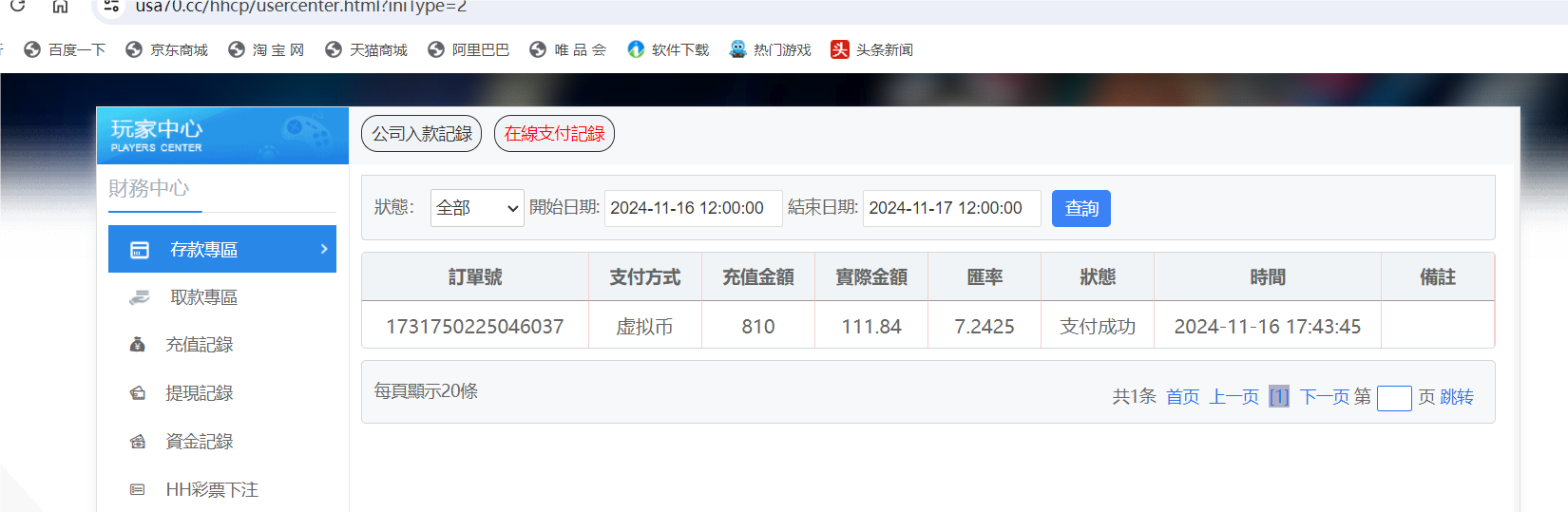This screenshot has width=1568, height=512.
Task: Open the 热门游戏 bookmark
Action: 770,49
